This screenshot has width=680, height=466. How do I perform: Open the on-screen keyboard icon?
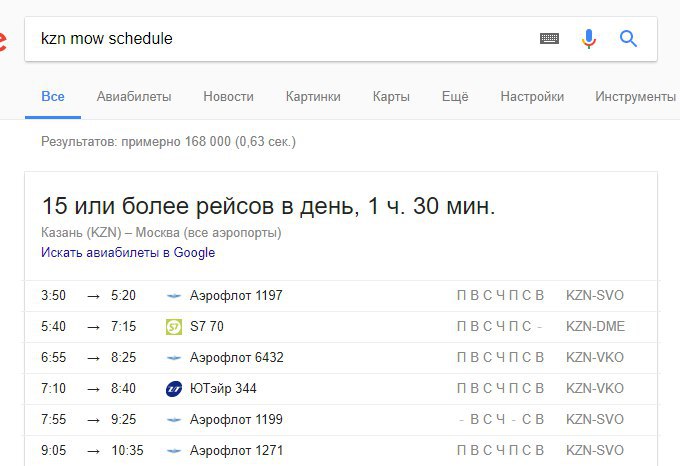pyautogui.click(x=549, y=39)
